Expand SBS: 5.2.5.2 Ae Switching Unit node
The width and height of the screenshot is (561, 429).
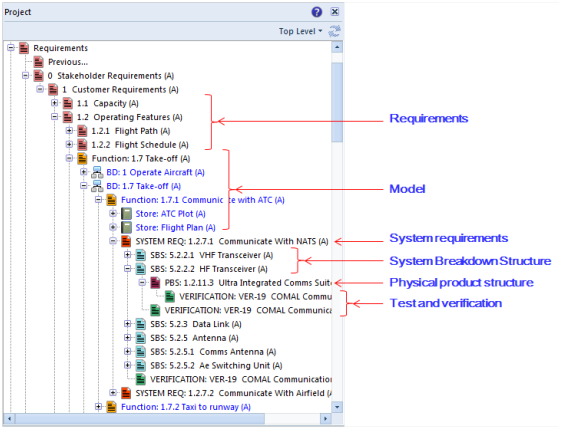pyautogui.click(x=127, y=365)
